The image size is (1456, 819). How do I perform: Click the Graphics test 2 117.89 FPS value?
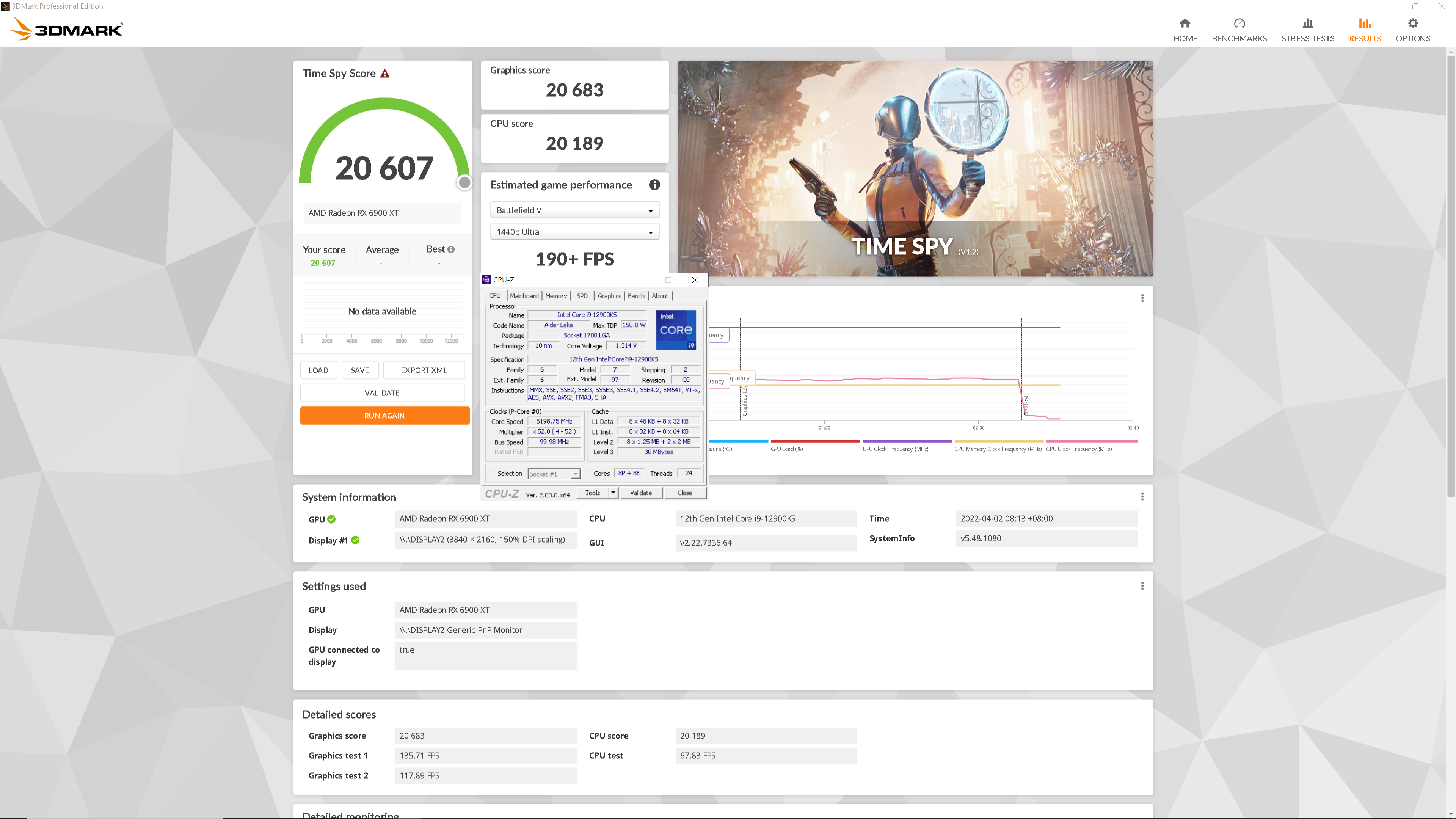[485, 775]
